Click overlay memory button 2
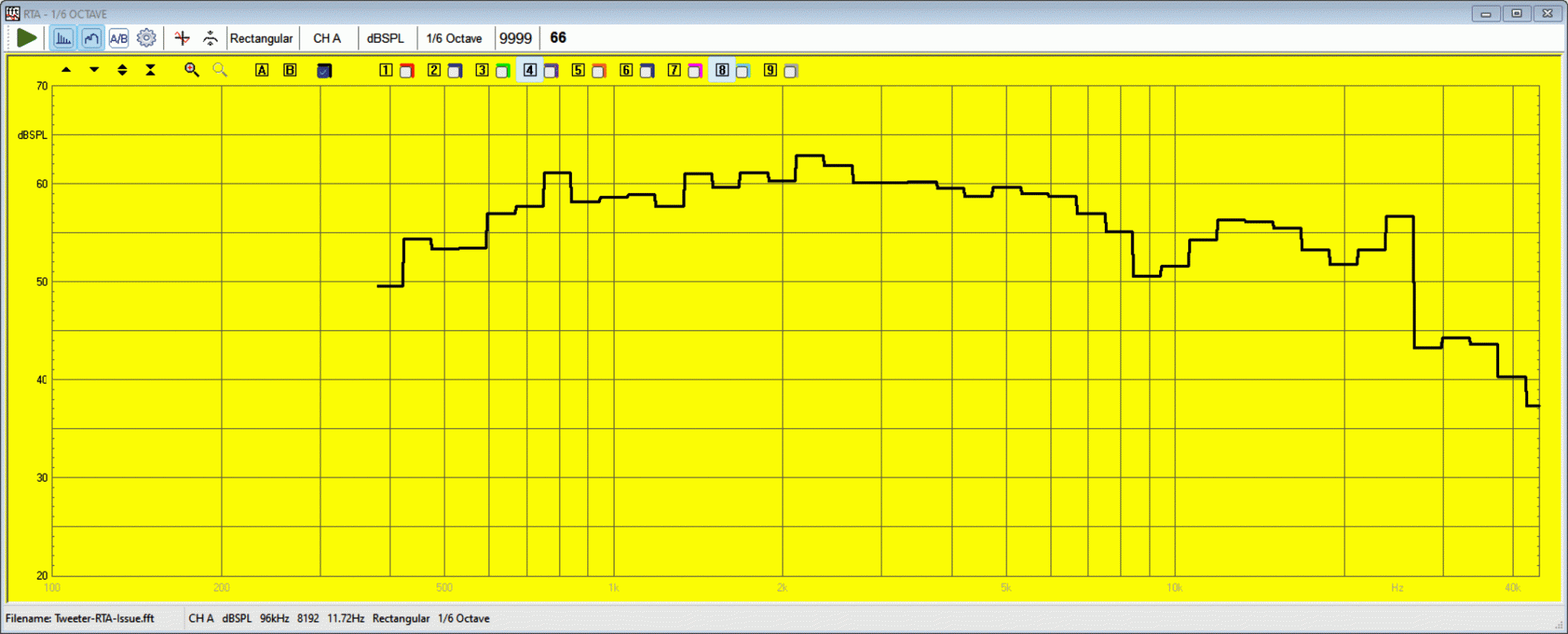 434,70
